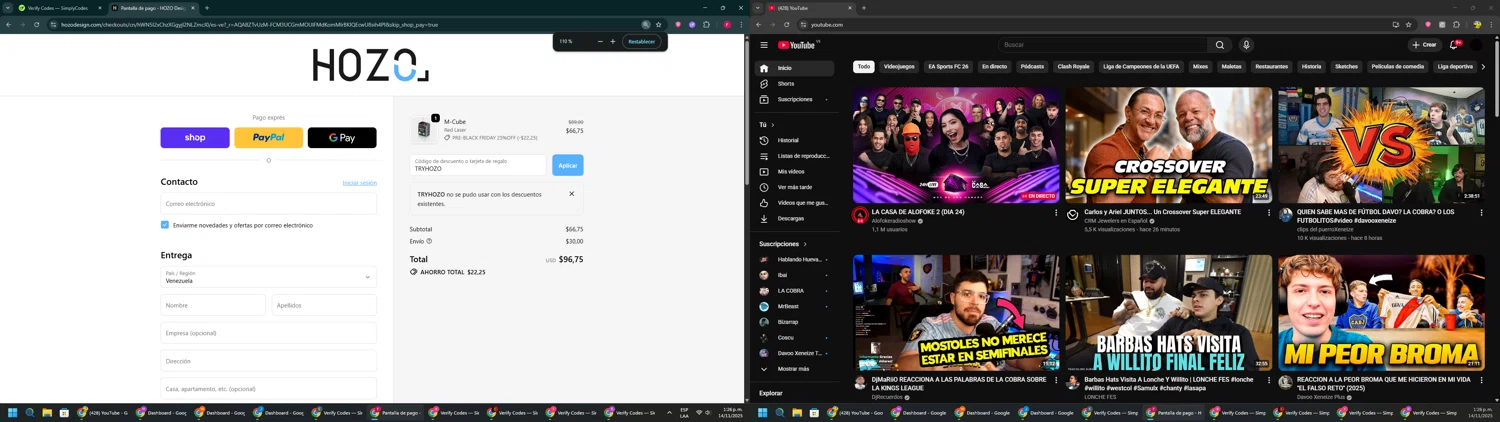Click the Apellidos input field
Image resolution: width=1500 pixels, height=422 pixels.
[324, 305]
